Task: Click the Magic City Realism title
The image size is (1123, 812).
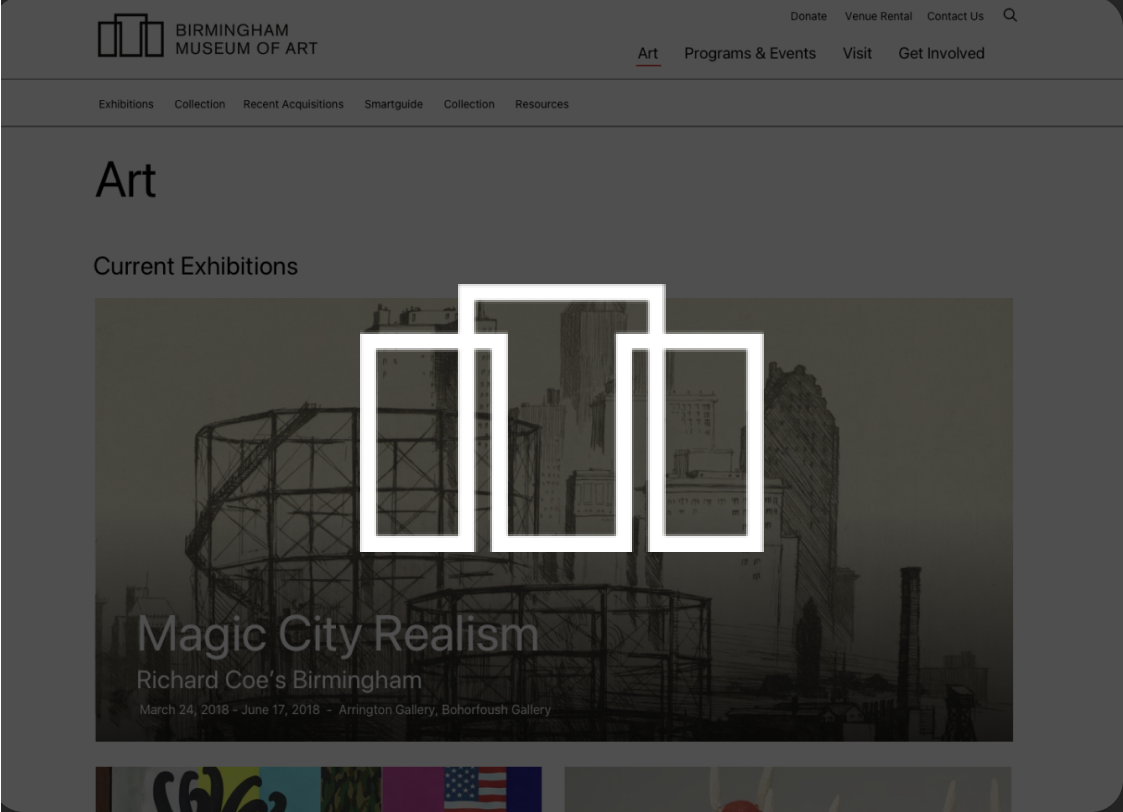Action: (337, 634)
